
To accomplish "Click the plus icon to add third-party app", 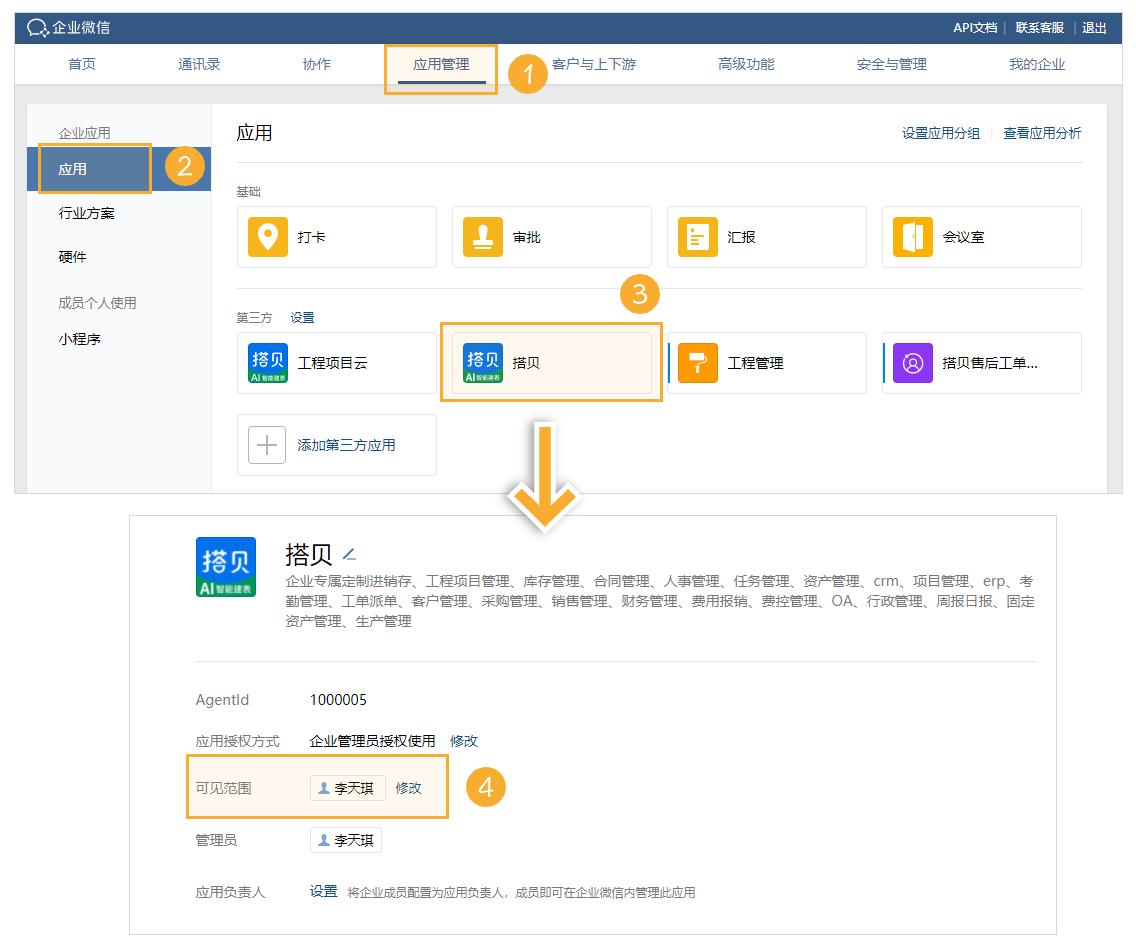I will 266,445.
